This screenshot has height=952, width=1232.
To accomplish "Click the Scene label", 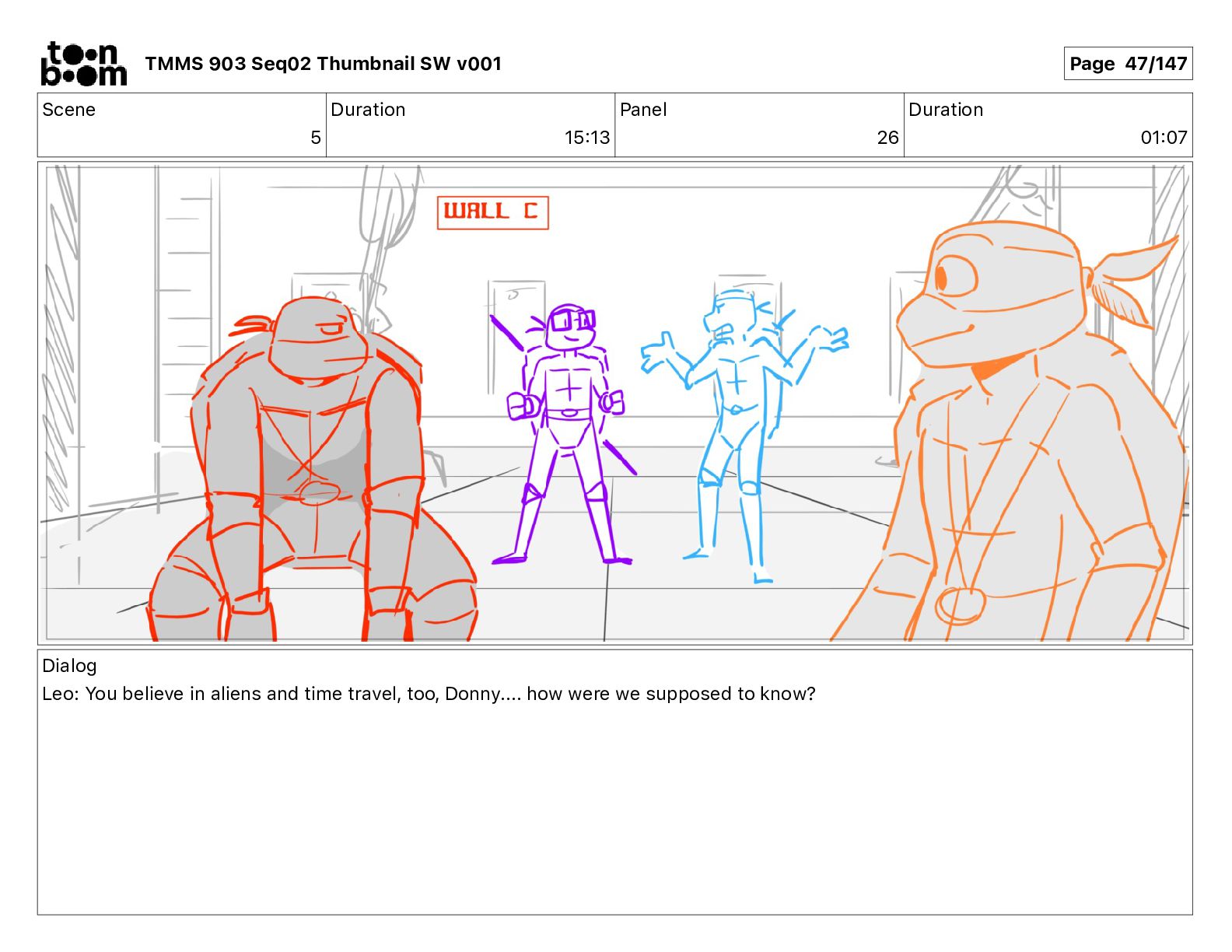I will click(68, 110).
